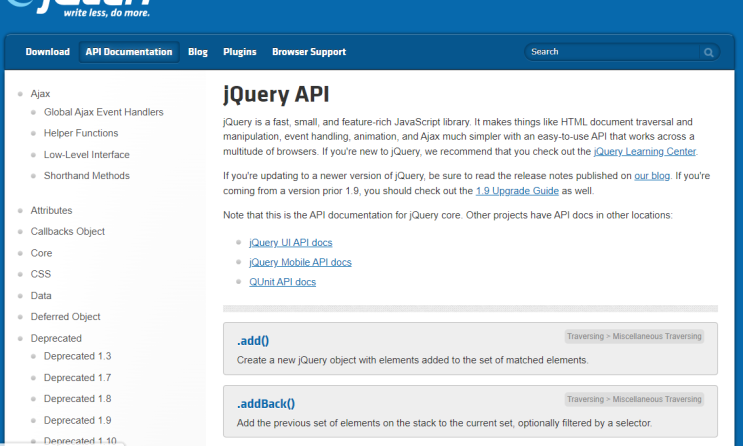Follow the 'our blog' link

pyautogui.click(x=652, y=176)
